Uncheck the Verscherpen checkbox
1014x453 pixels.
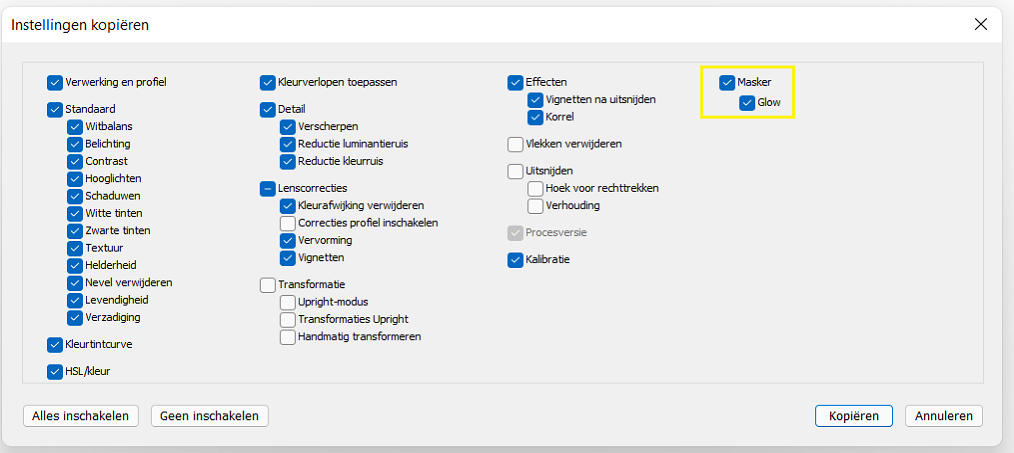click(x=288, y=127)
